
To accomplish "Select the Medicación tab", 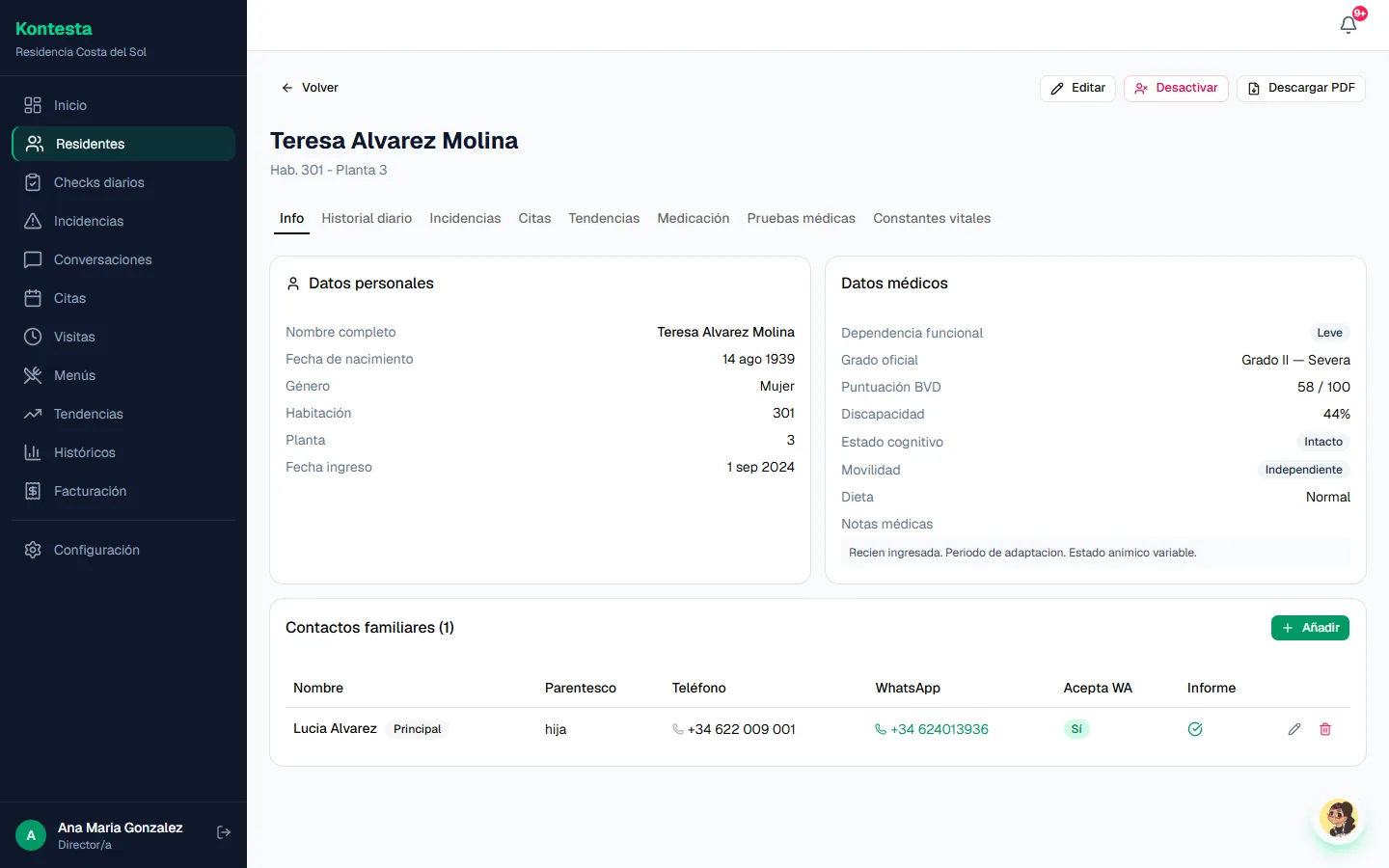I will coord(694,218).
